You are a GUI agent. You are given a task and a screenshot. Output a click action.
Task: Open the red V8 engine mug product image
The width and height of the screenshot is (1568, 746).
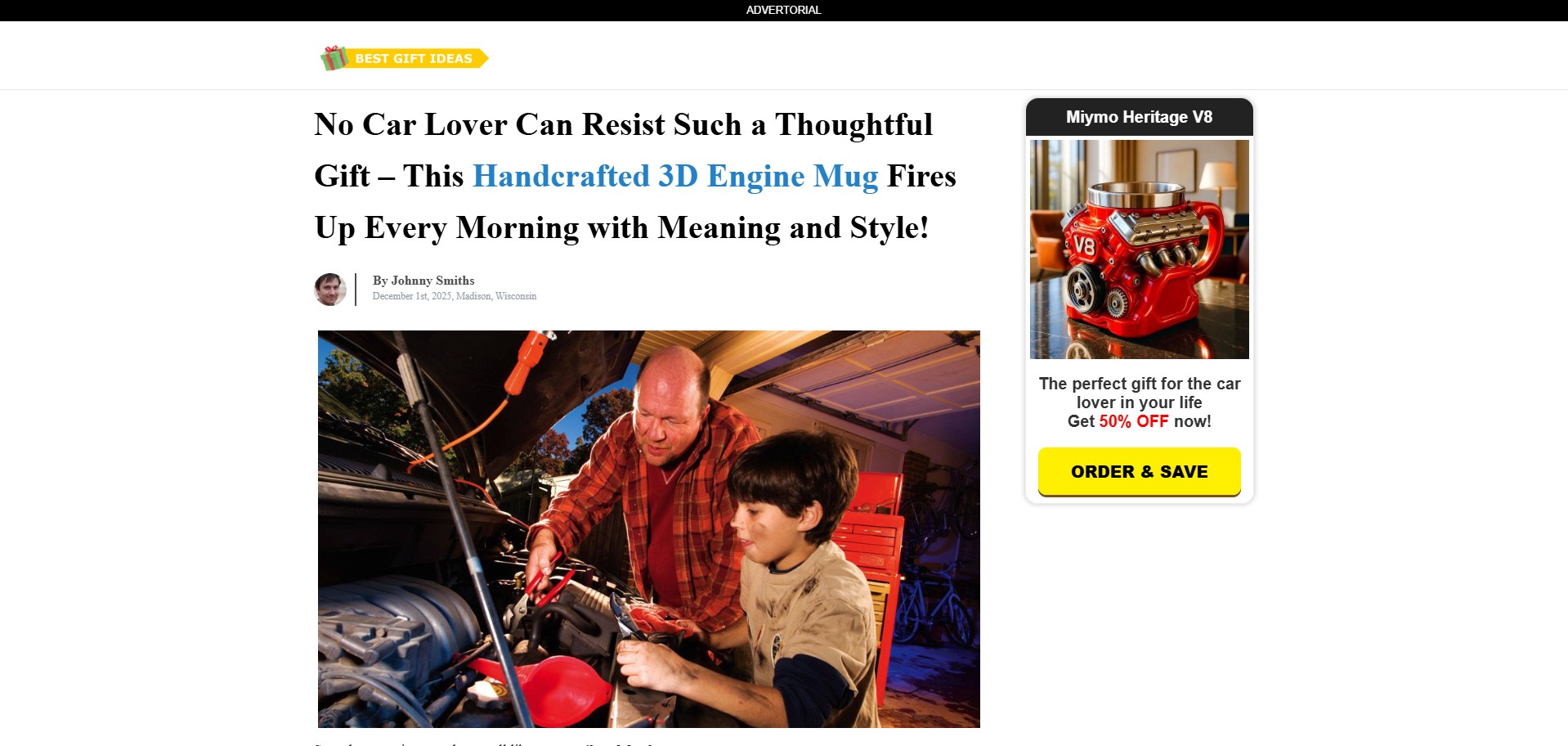1139,249
